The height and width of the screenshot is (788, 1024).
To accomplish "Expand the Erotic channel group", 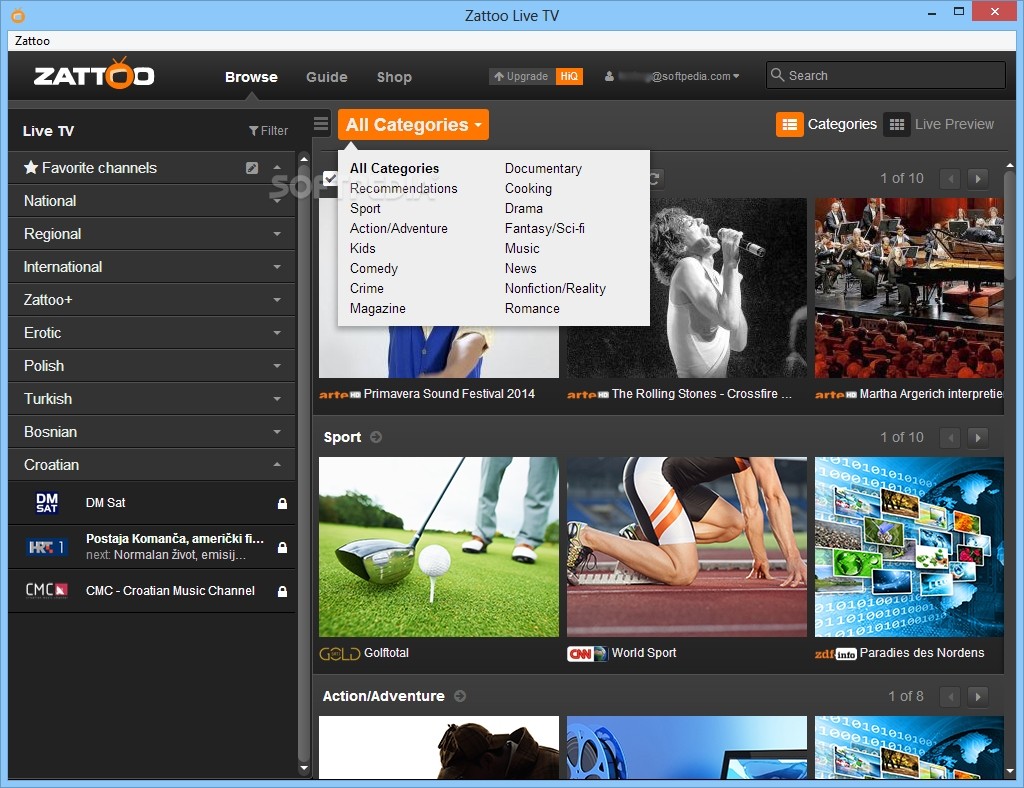I will (277, 333).
